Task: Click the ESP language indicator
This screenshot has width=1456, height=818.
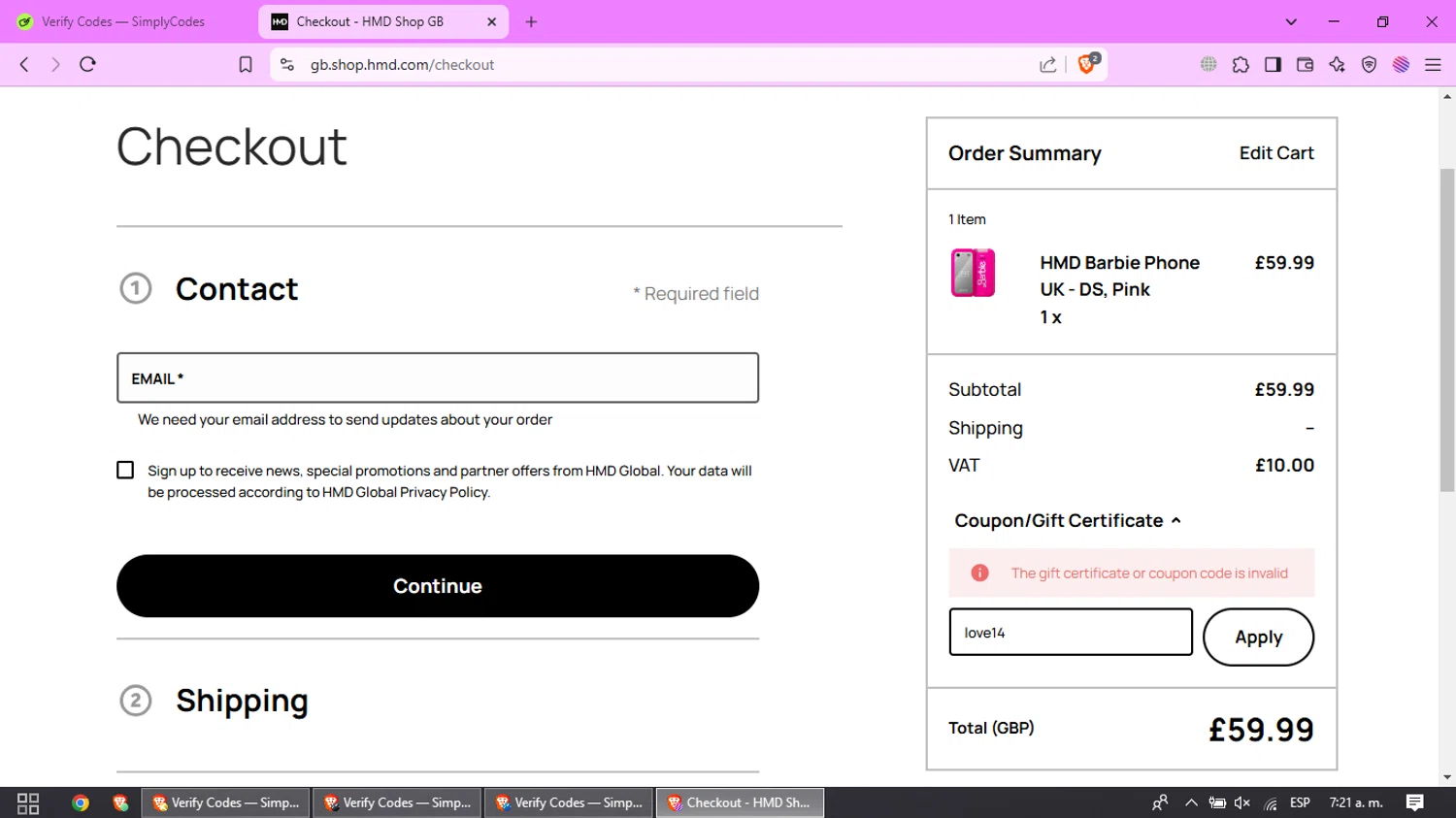Action: point(1300,802)
